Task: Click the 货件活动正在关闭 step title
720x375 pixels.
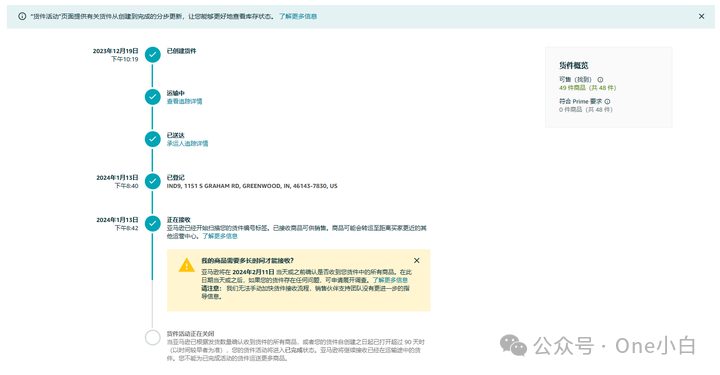Action: [191, 334]
